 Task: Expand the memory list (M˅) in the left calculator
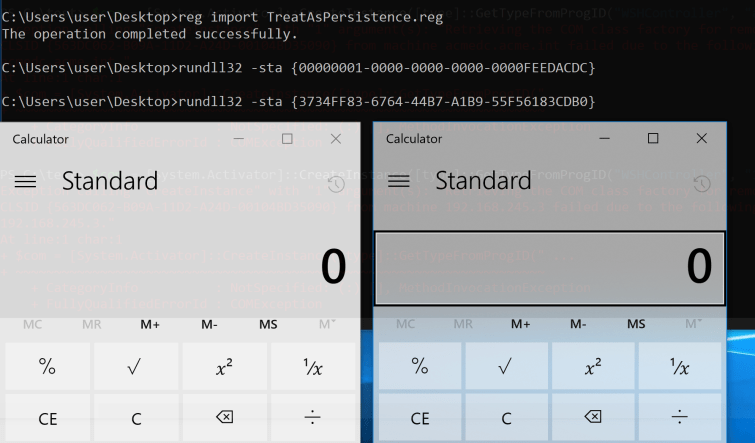[x=327, y=324]
